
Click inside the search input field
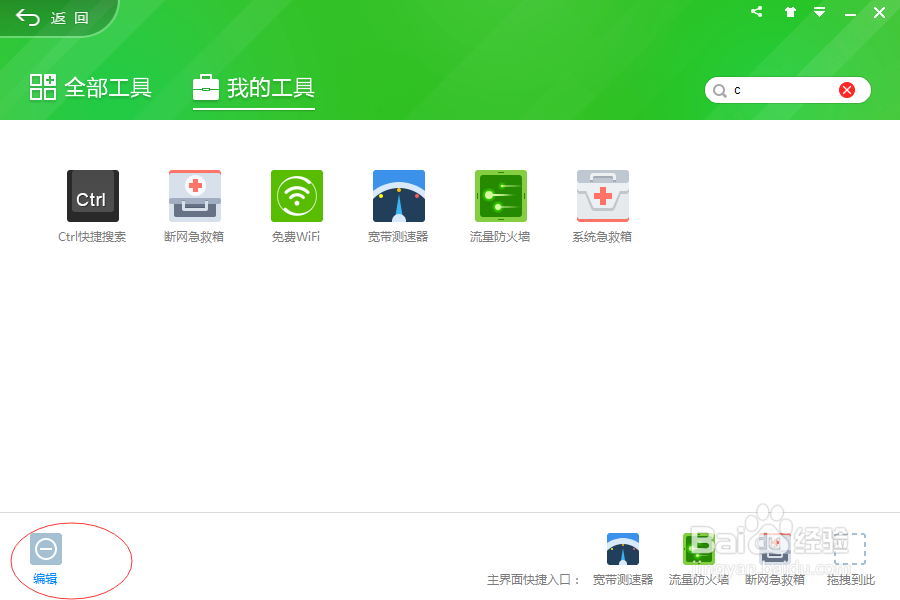780,90
